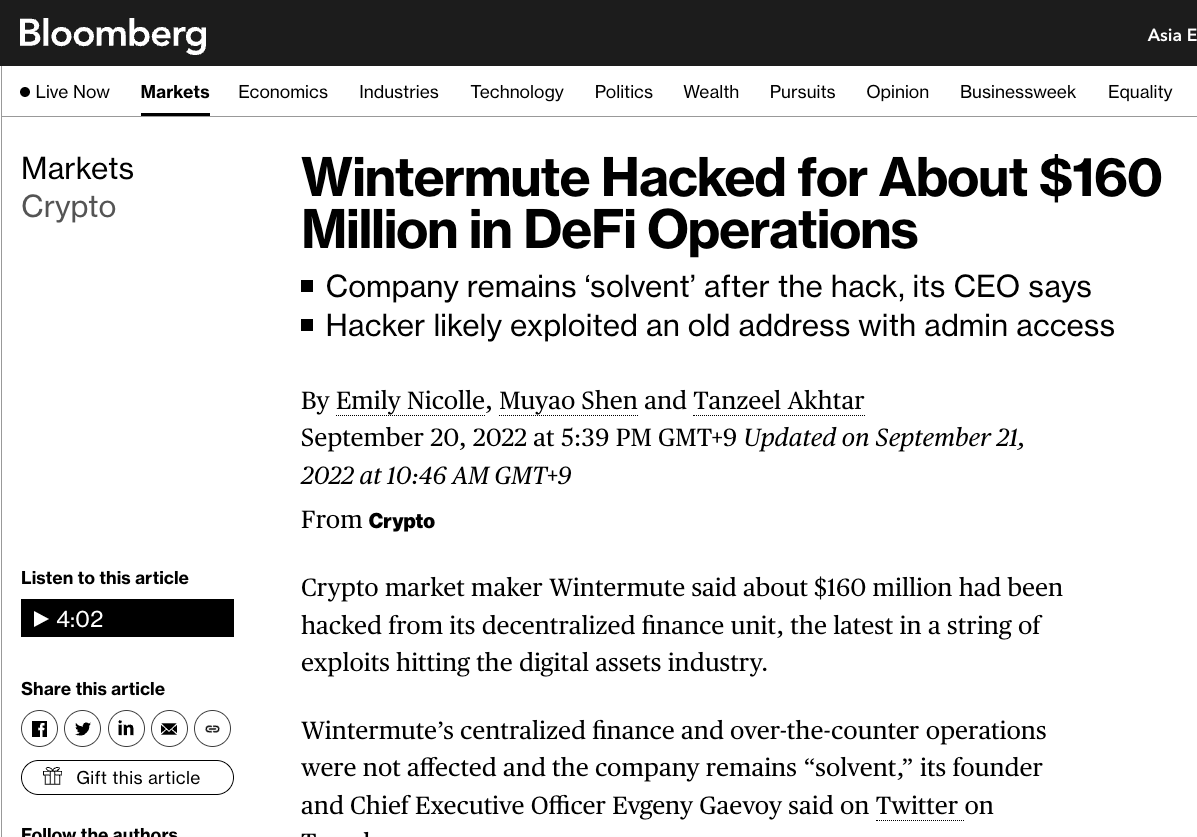This screenshot has width=1197, height=837.
Task: Share the article on LinkedIn
Action: (x=126, y=729)
